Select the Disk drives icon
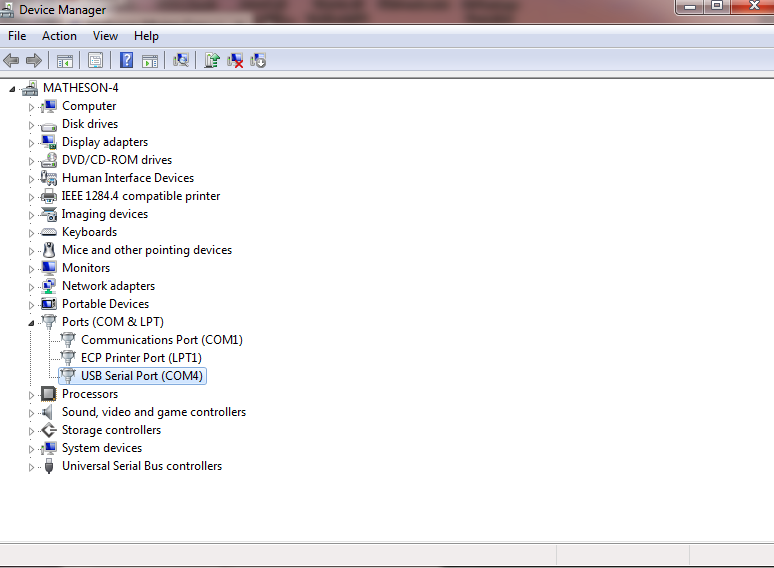This screenshot has height=568, width=774. 49,125
